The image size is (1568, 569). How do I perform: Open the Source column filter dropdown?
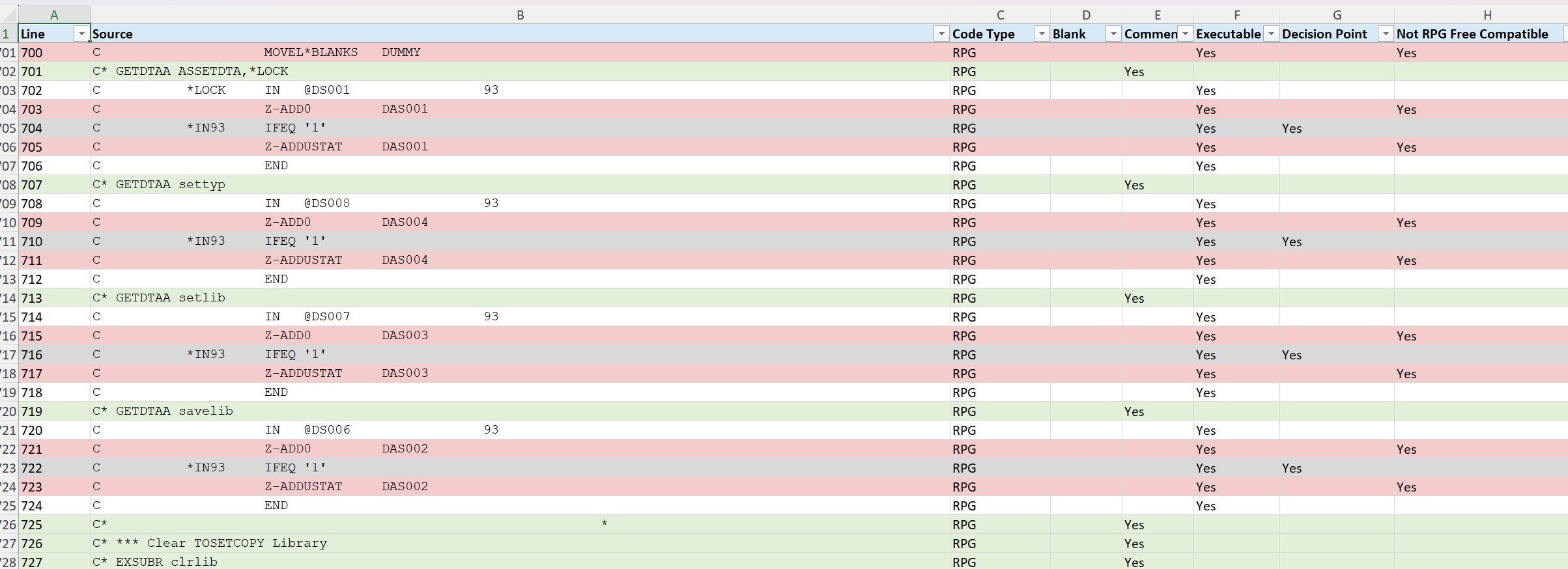[x=941, y=34]
